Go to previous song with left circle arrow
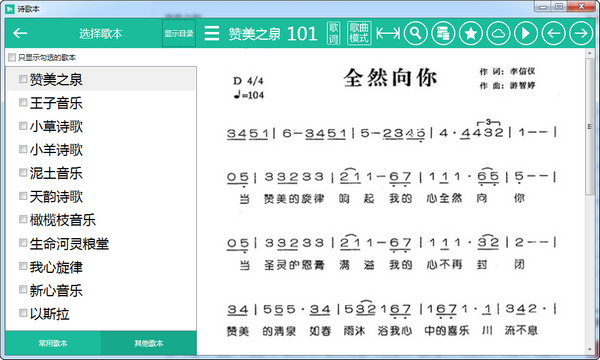 pos(553,33)
